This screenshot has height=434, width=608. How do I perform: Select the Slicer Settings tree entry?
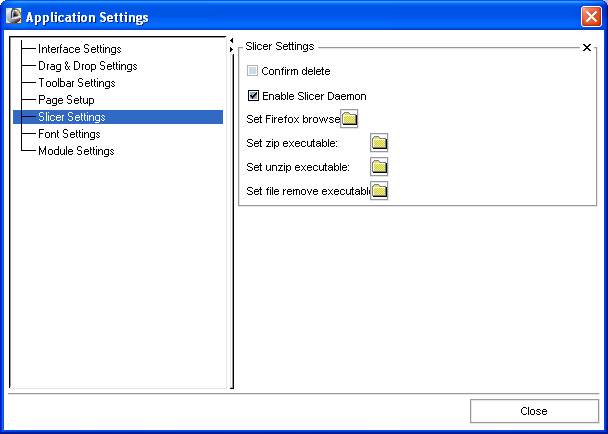coord(71,117)
